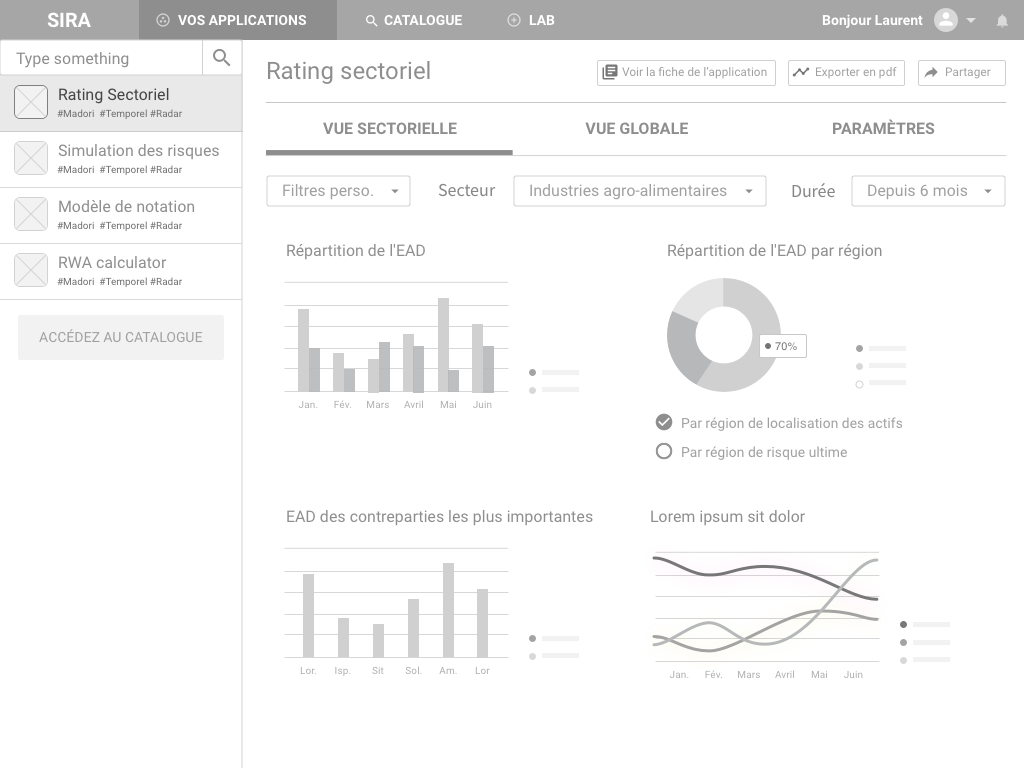Click the Simulation des risques app icon

pos(31,158)
